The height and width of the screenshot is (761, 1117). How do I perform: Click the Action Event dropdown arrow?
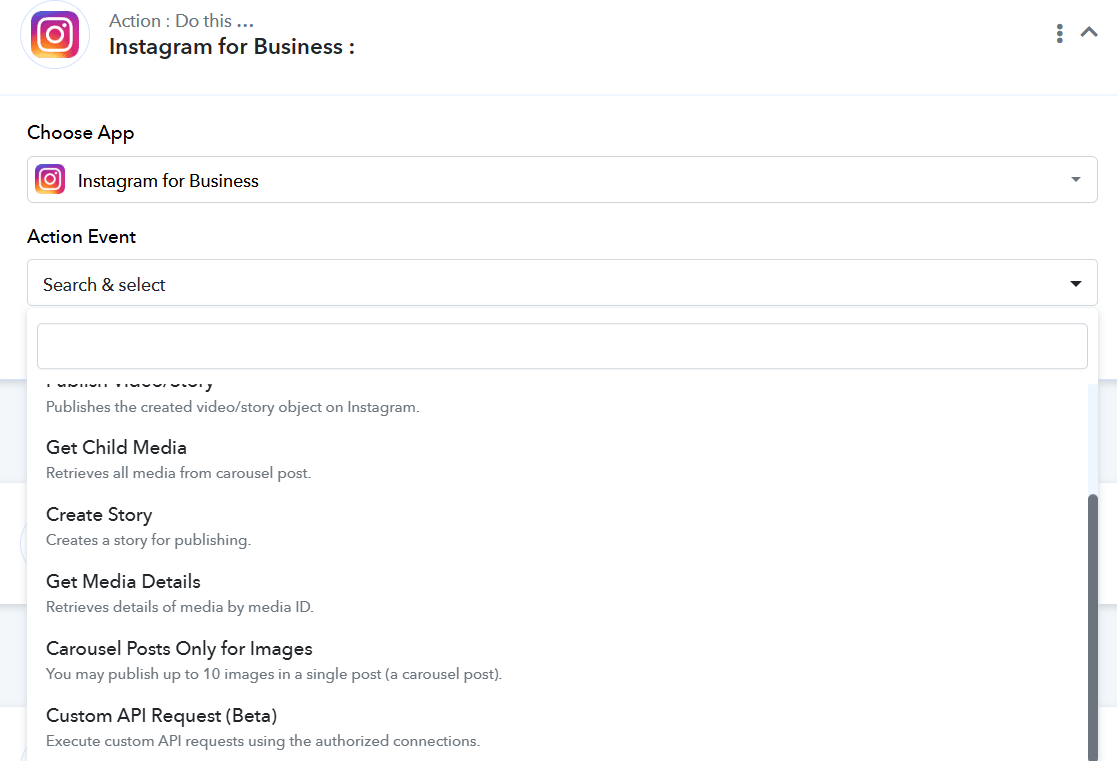pyautogui.click(x=1076, y=284)
